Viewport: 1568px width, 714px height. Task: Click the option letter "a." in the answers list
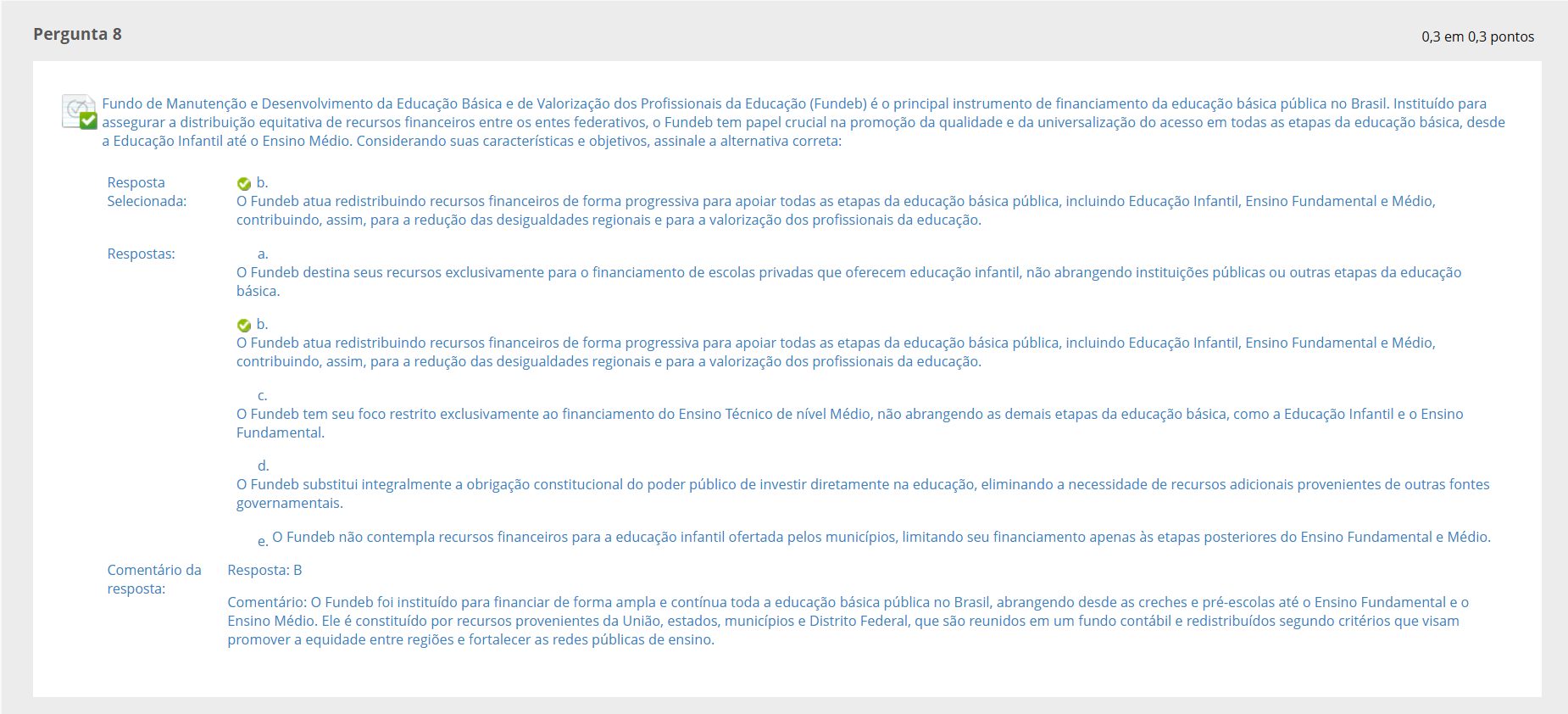(263, 254)
